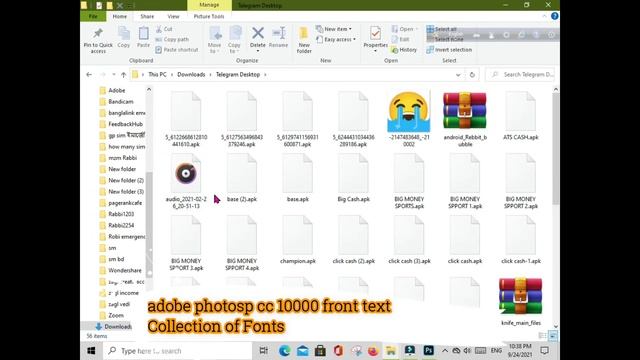Click Select all
This screenshot has height=360, width=640.
442,29
